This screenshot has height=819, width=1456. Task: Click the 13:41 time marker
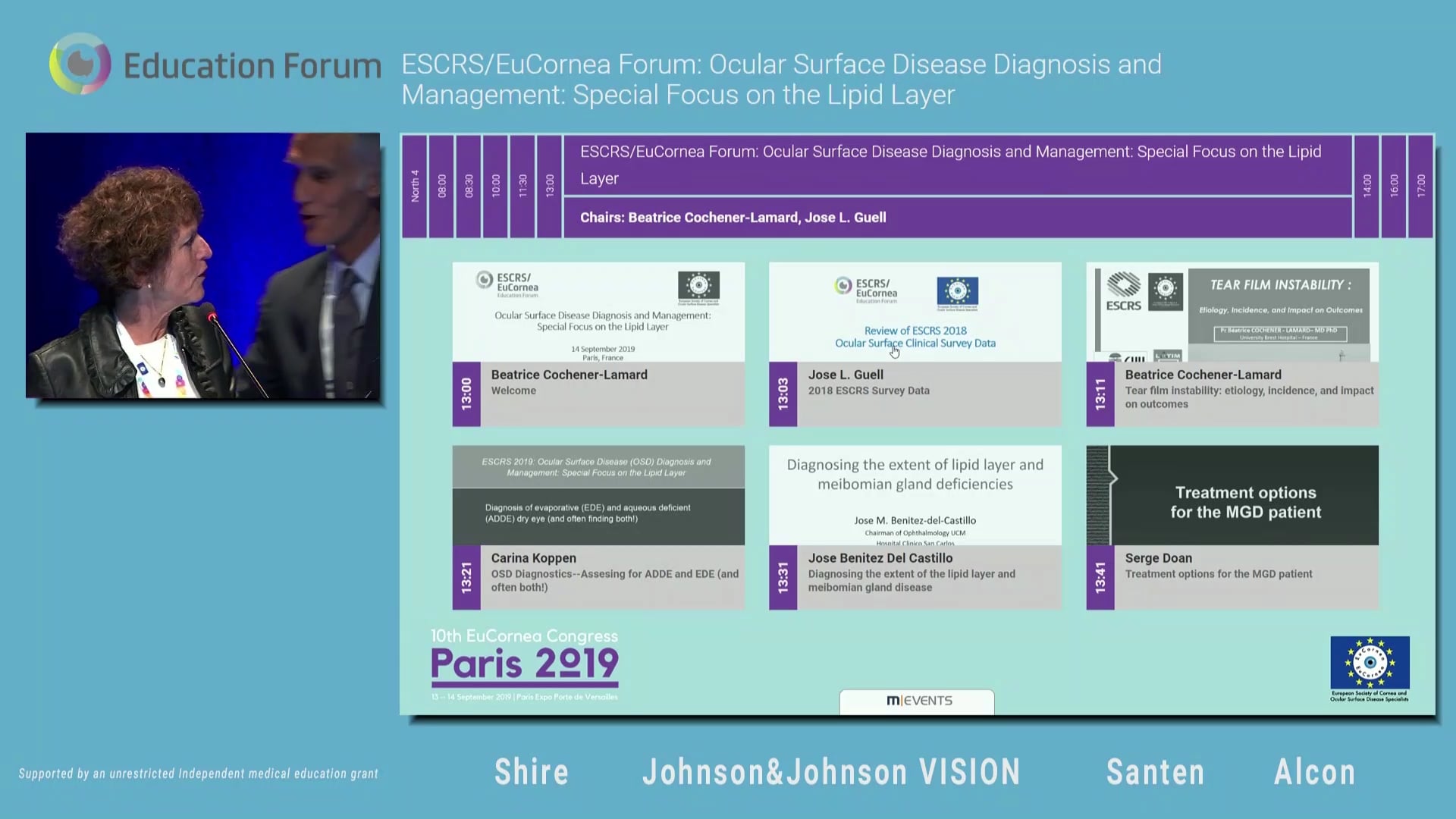tap(1100, 577)
